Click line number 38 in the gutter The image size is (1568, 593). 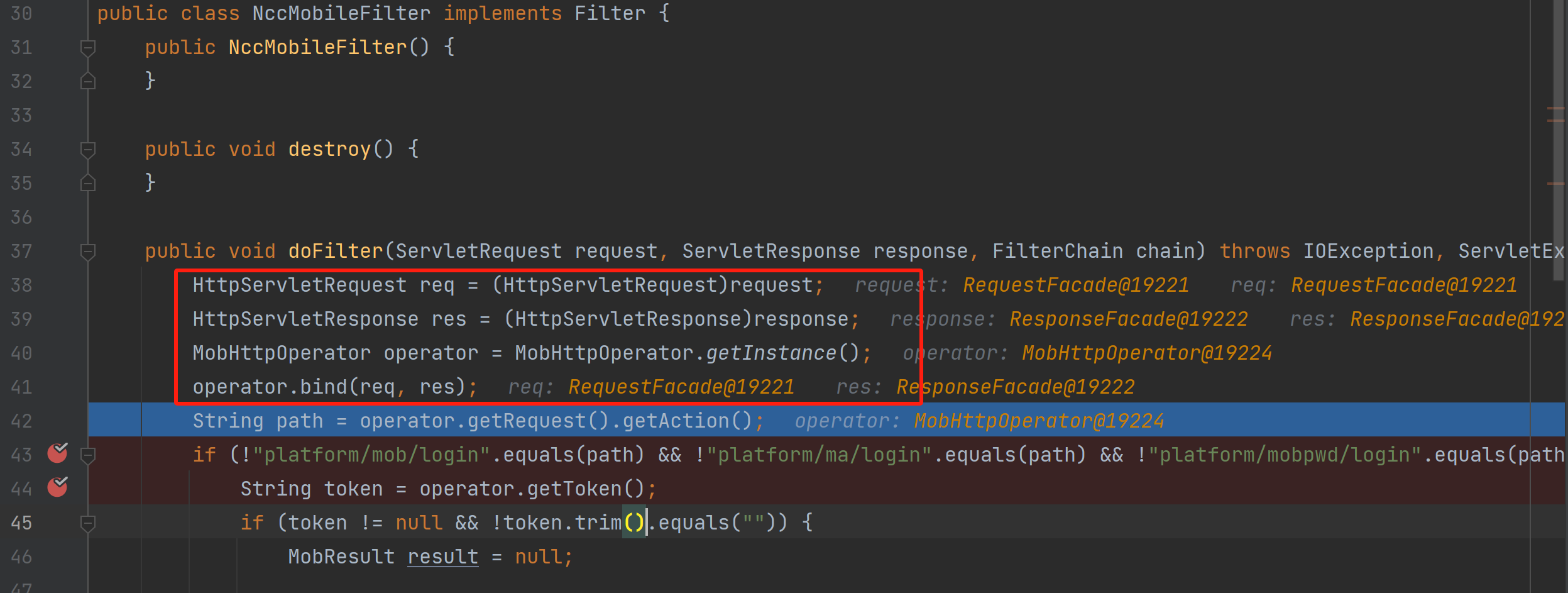click(21, 285)
